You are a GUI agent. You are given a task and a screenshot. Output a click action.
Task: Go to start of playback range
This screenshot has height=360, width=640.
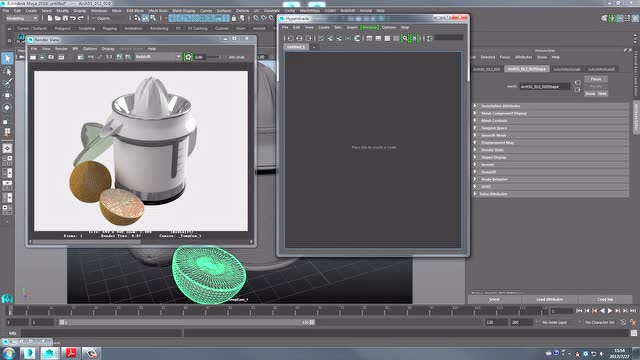pyautogui.click(x=579, y=311)
